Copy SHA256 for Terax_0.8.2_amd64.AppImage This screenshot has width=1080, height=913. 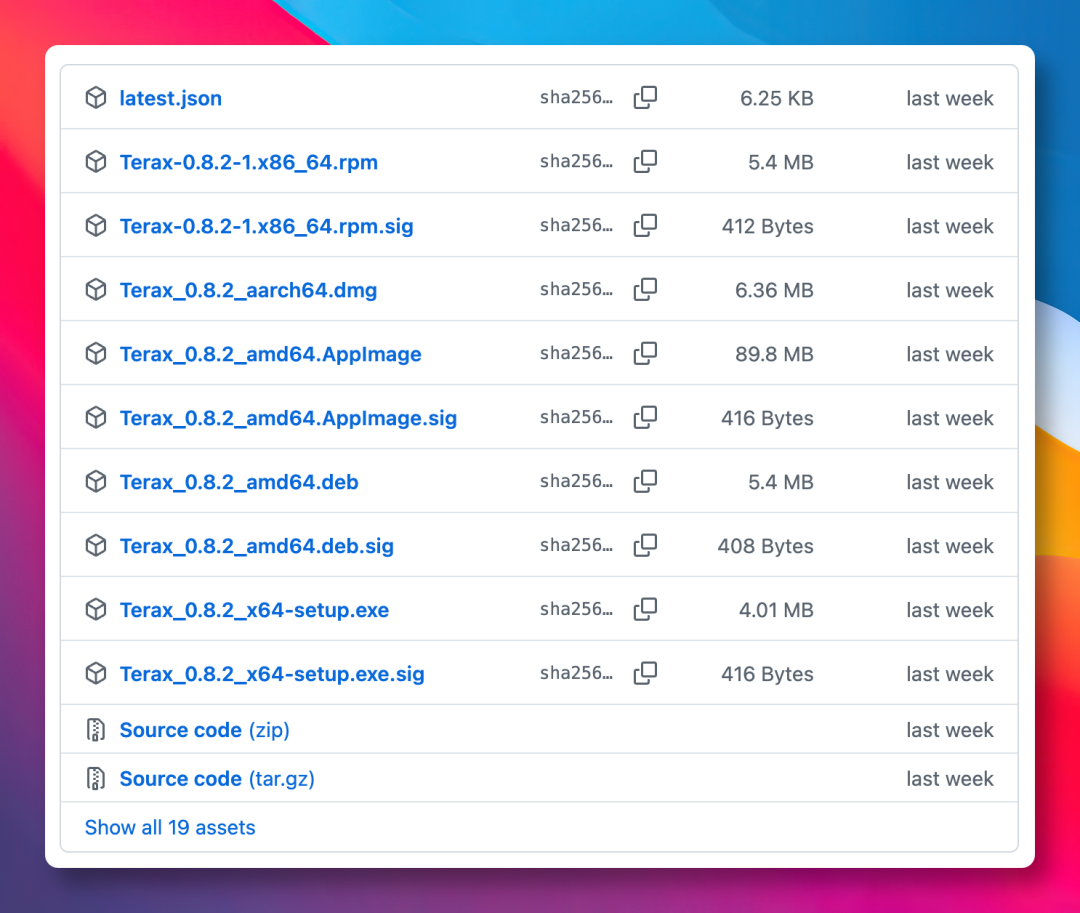click(645, 354)
